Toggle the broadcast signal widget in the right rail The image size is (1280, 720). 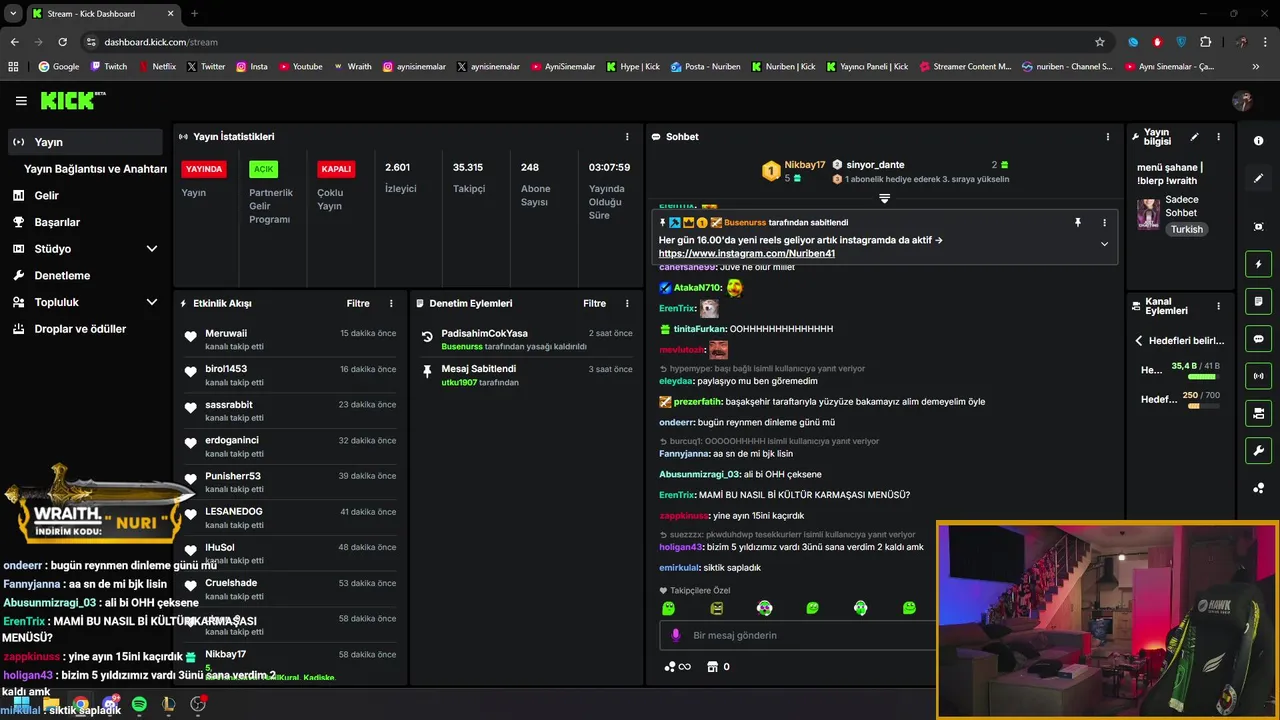[x=1258, y=376]
